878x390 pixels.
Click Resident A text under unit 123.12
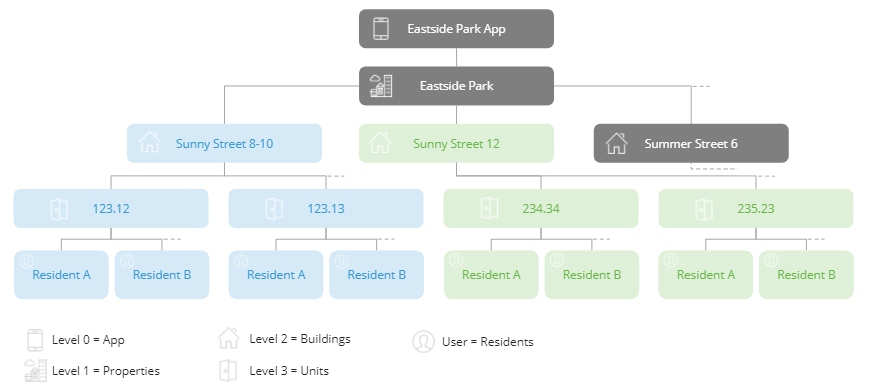[x=62, y=275]
